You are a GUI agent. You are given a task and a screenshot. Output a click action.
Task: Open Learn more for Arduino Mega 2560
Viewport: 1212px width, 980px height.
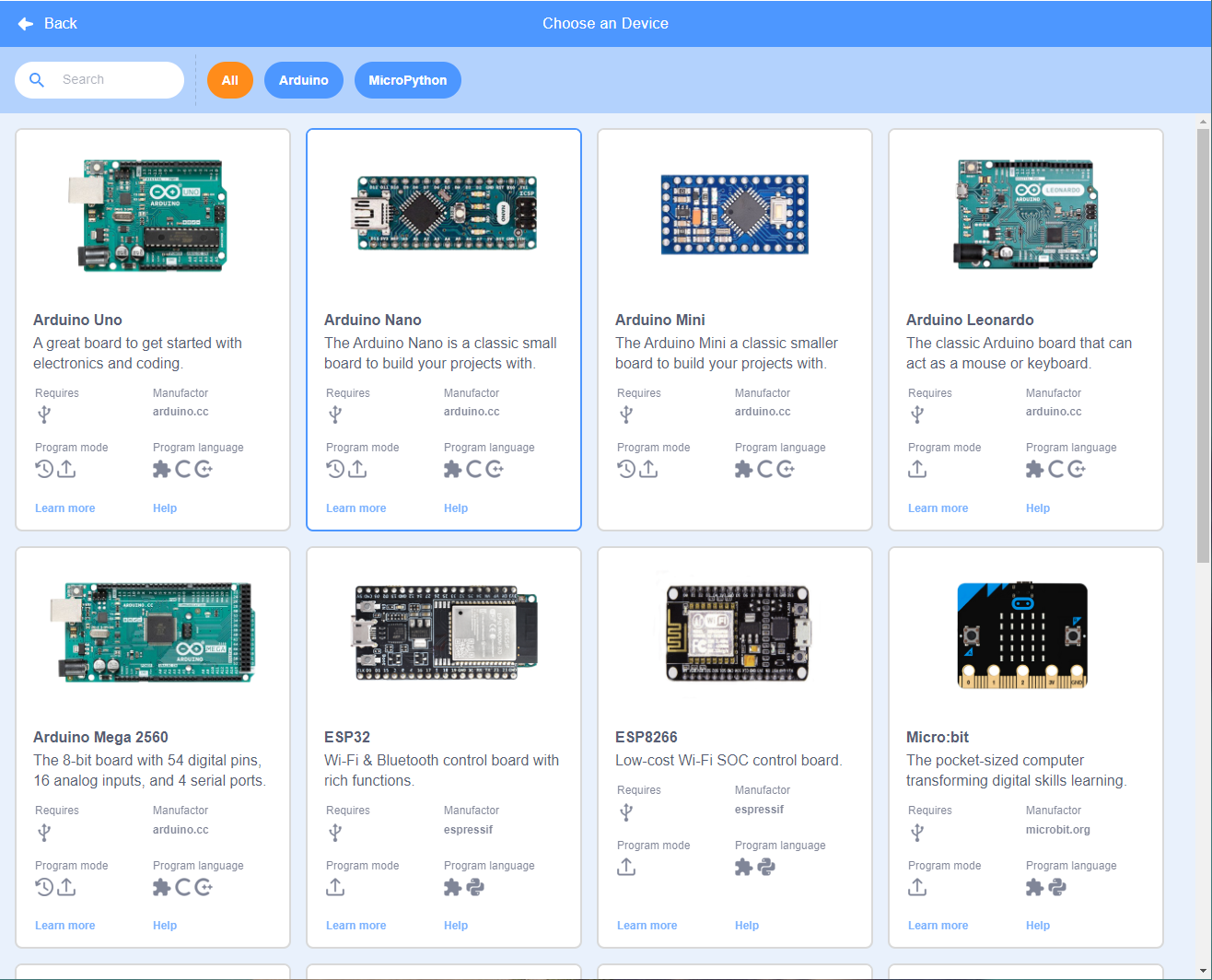pos(64,926)
